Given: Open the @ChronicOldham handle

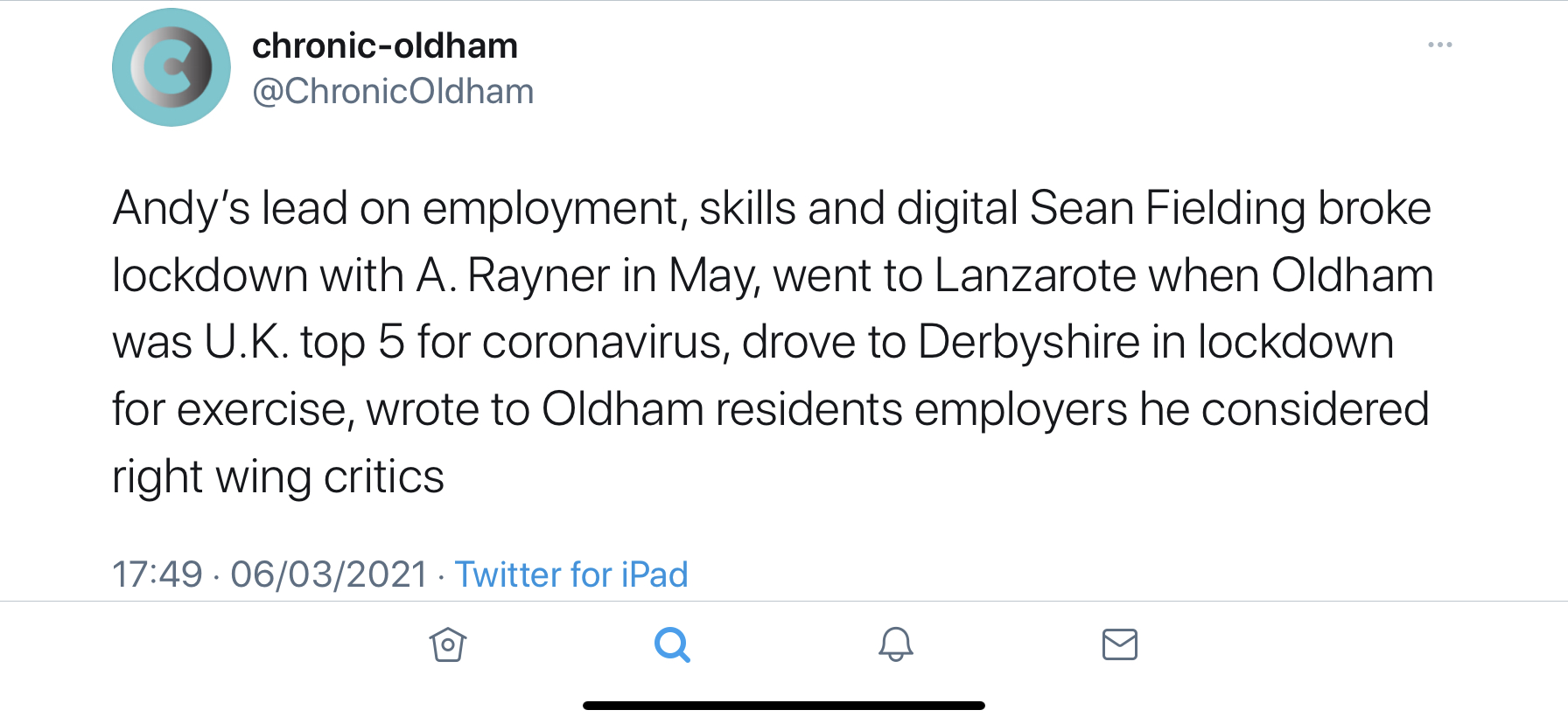Looking at the screenshot, I should click(x=393, y=91).
